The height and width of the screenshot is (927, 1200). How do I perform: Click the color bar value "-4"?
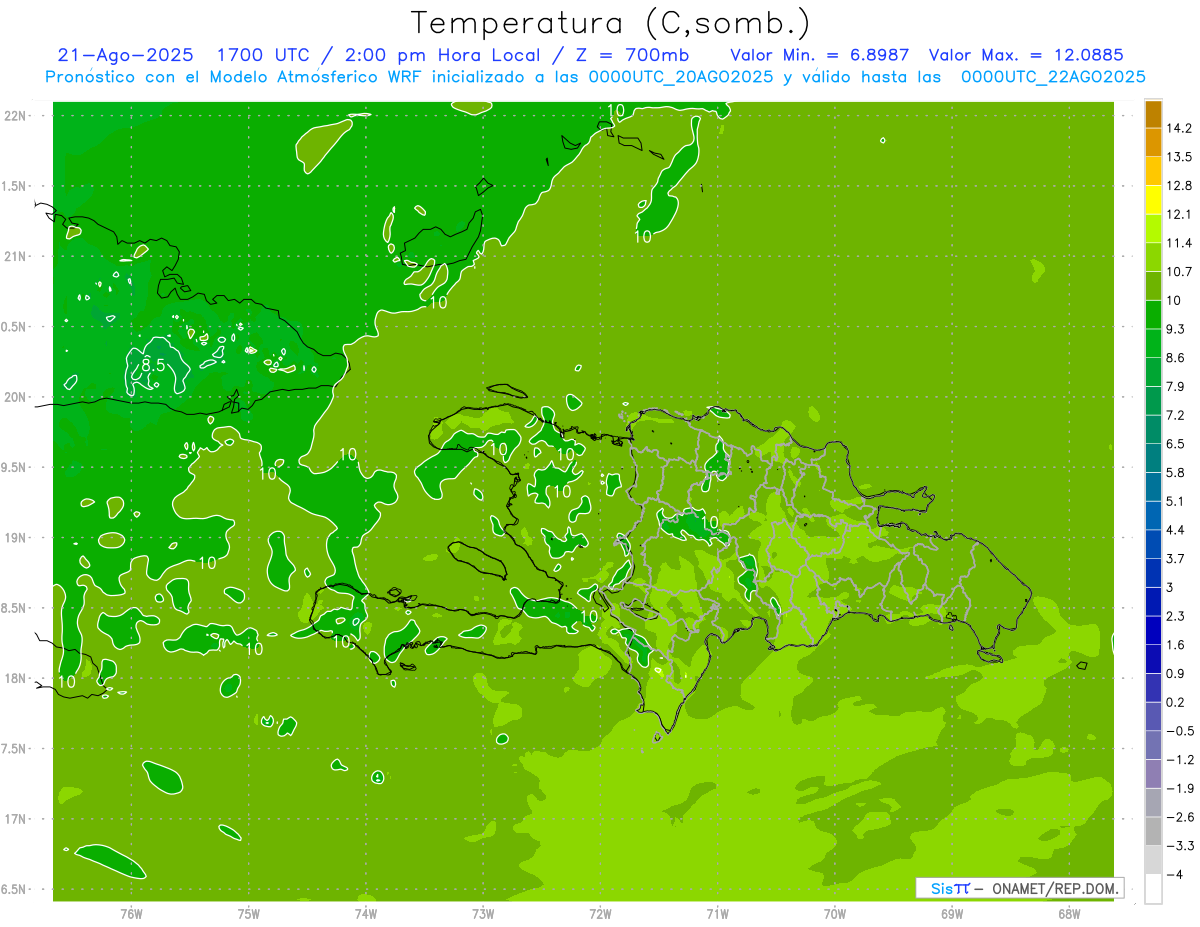1175,875
